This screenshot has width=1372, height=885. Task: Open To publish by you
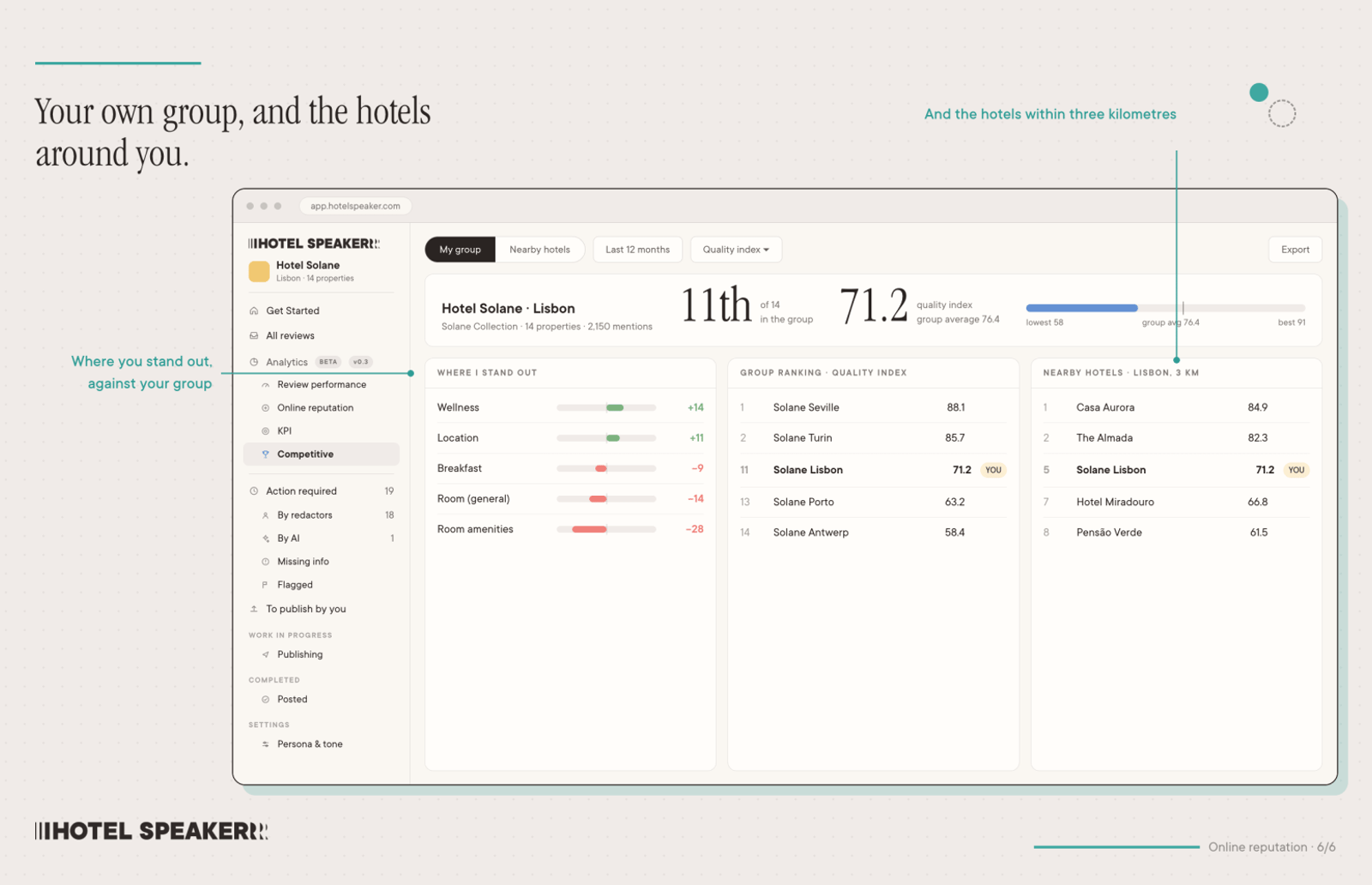pyautogui.click(x=322, y=609)
